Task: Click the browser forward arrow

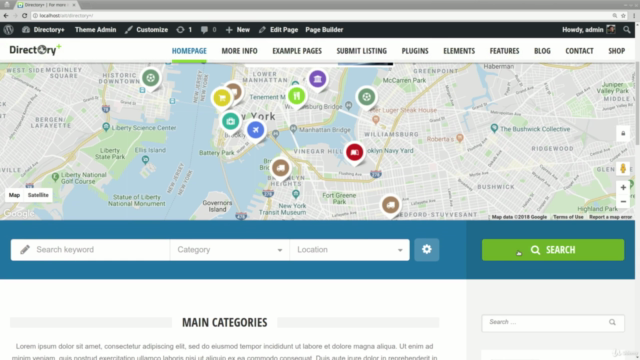Action: coord(15,16)
